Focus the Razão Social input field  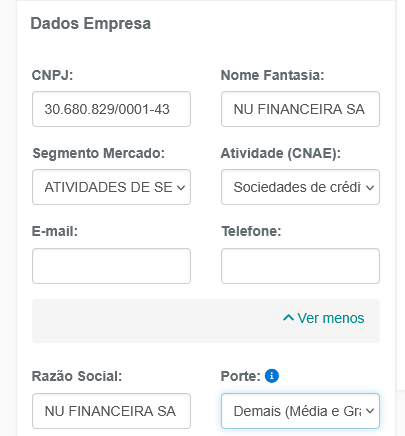(111, 411)
